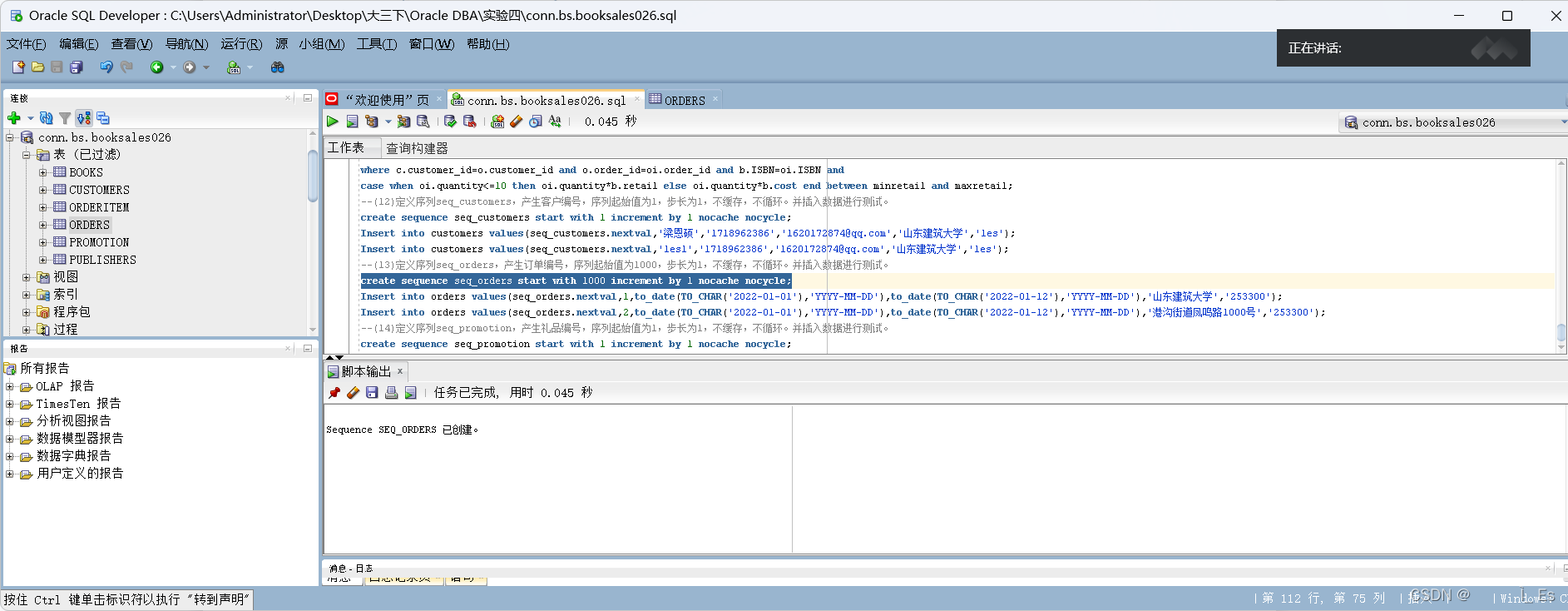Screen dimensions: 1568x611
Task: Click the funnel filter icon in Connections
Action: click(65, 118)
